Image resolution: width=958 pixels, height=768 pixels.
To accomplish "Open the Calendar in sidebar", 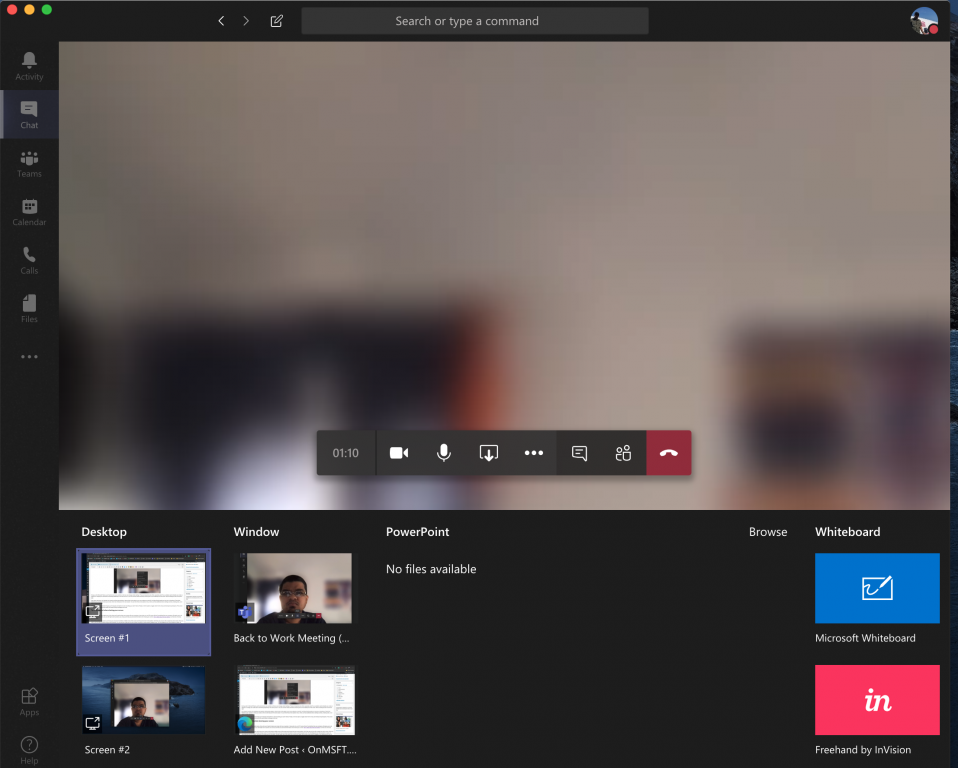I will click(x=29, y=212).
